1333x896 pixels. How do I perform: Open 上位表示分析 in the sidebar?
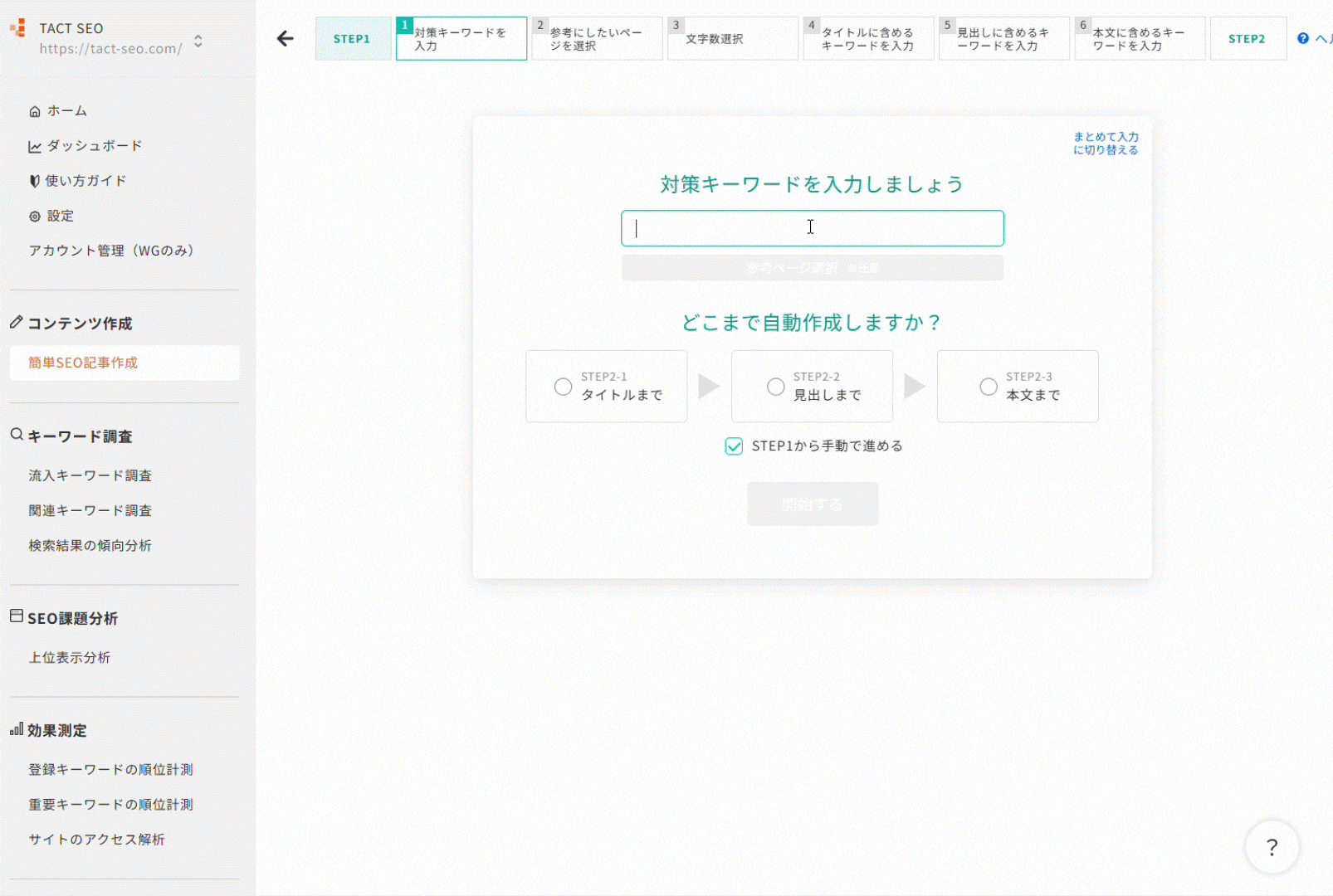[70, 657]
